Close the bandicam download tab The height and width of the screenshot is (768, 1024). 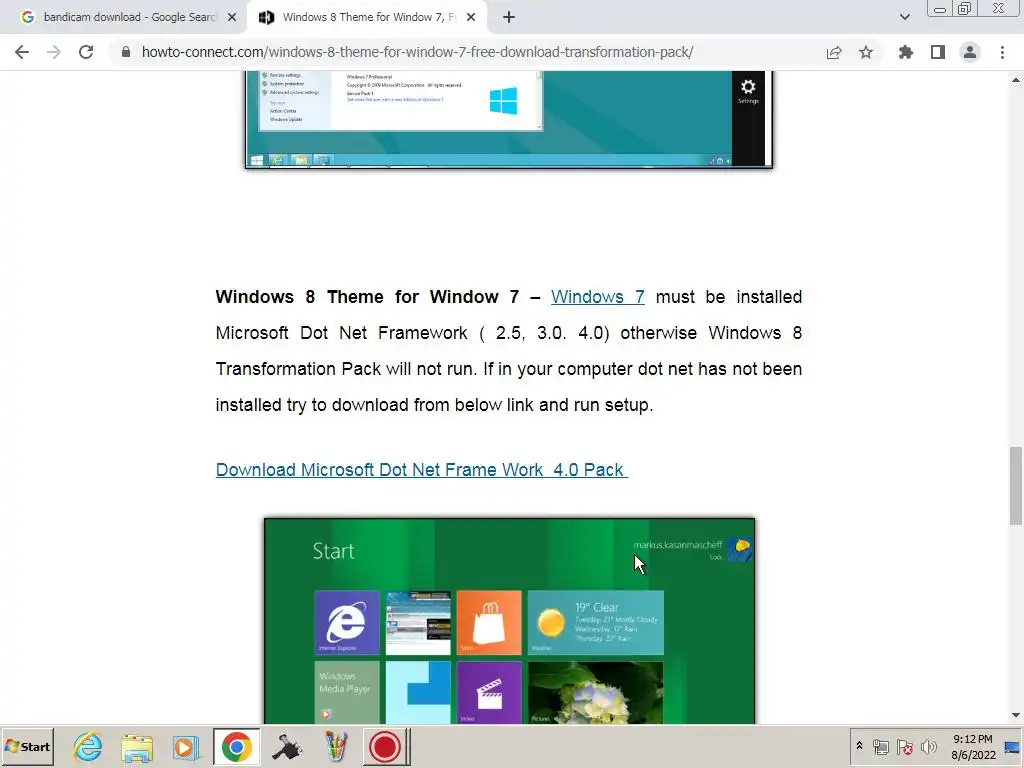tap(232, 18)
